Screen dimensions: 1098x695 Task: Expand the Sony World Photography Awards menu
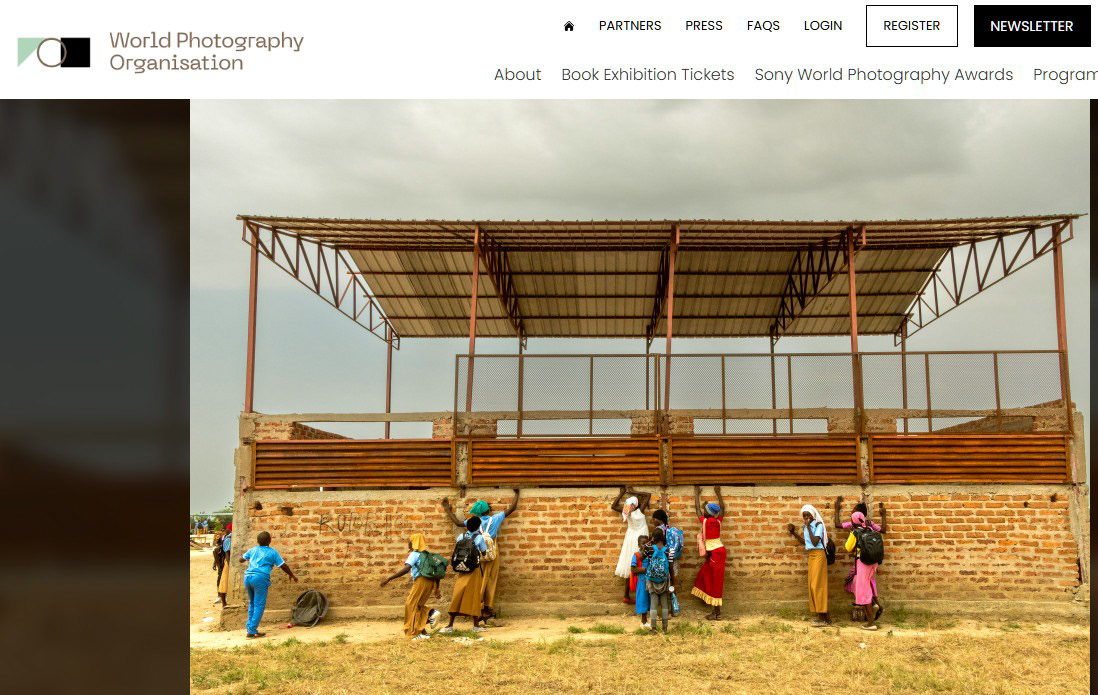pyautogui.click(x=884, y=74)
